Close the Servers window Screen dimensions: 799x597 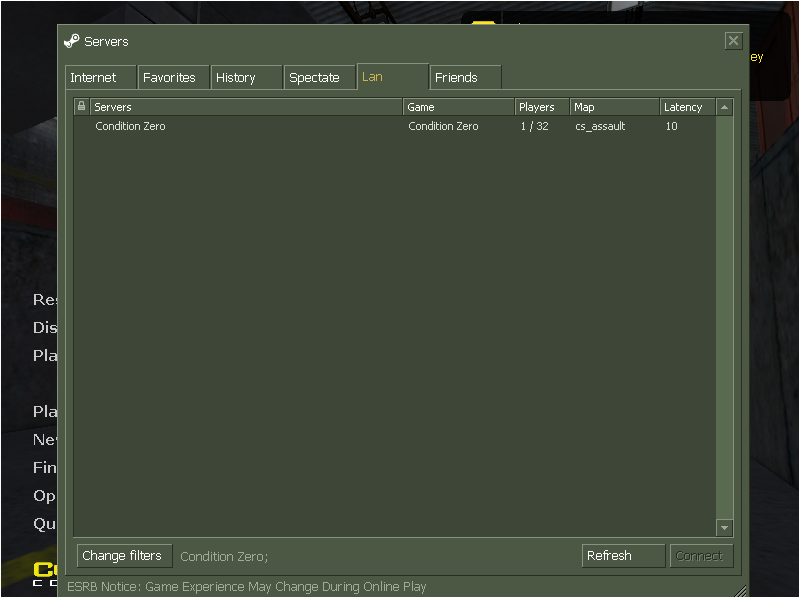[x=733, y=41]
